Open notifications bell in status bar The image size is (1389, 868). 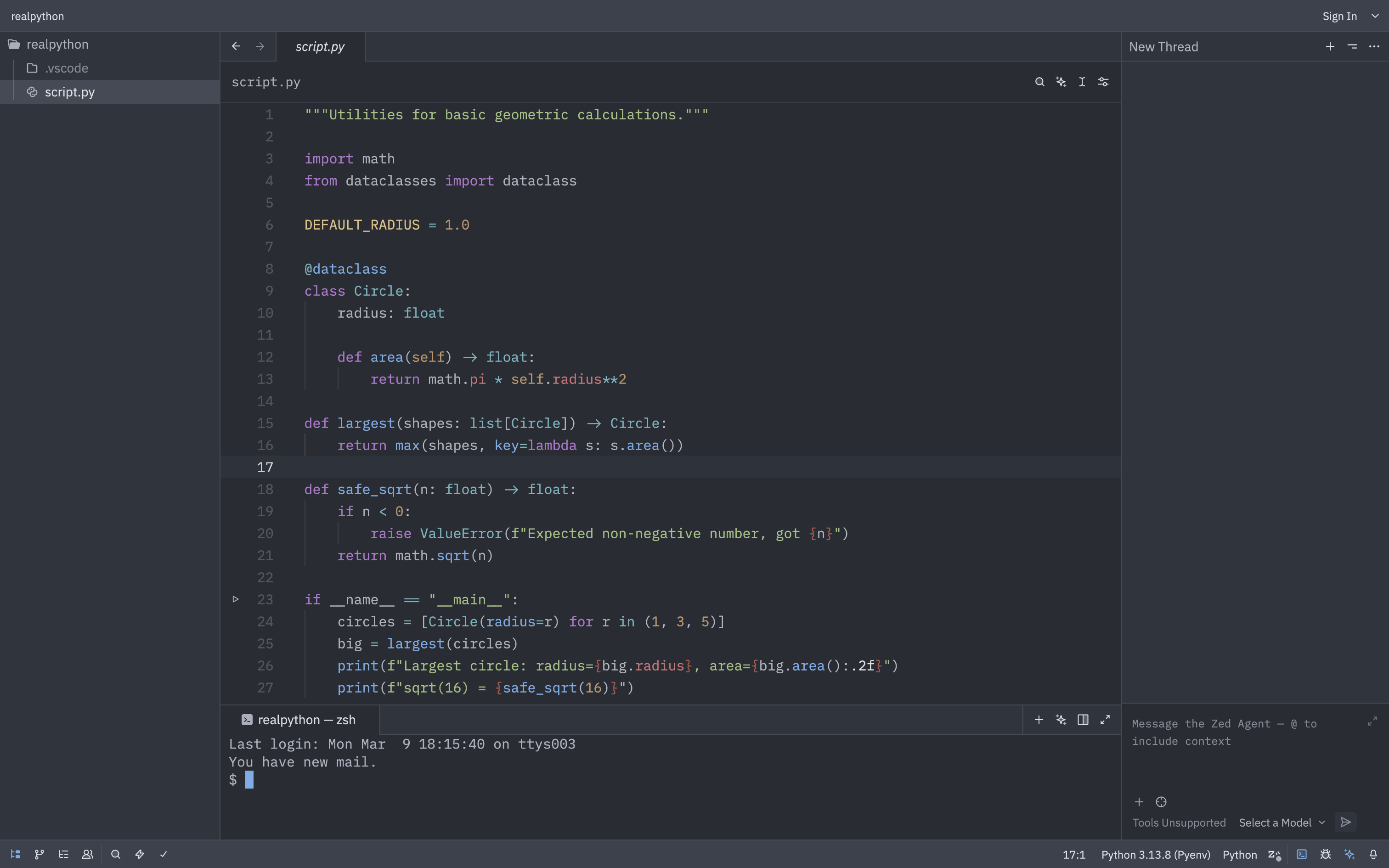tap(1373, 854)
